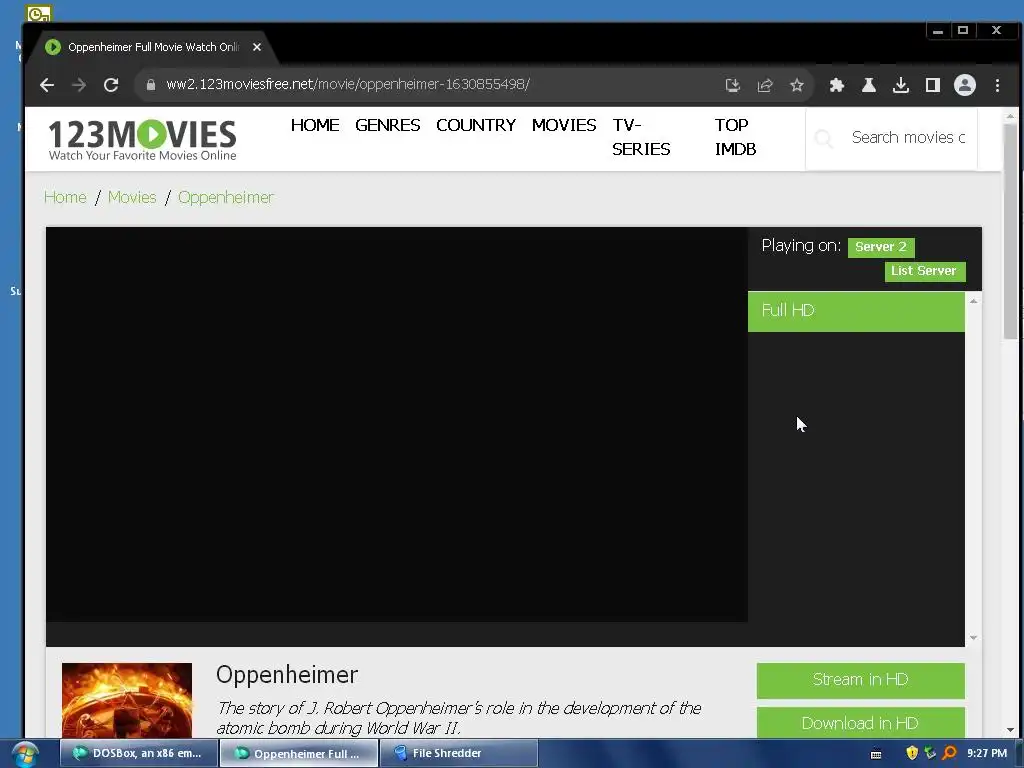Click the Oppenheimer movie title heading
Viewport: 1024px width, 768px height.
coord(287,675)
